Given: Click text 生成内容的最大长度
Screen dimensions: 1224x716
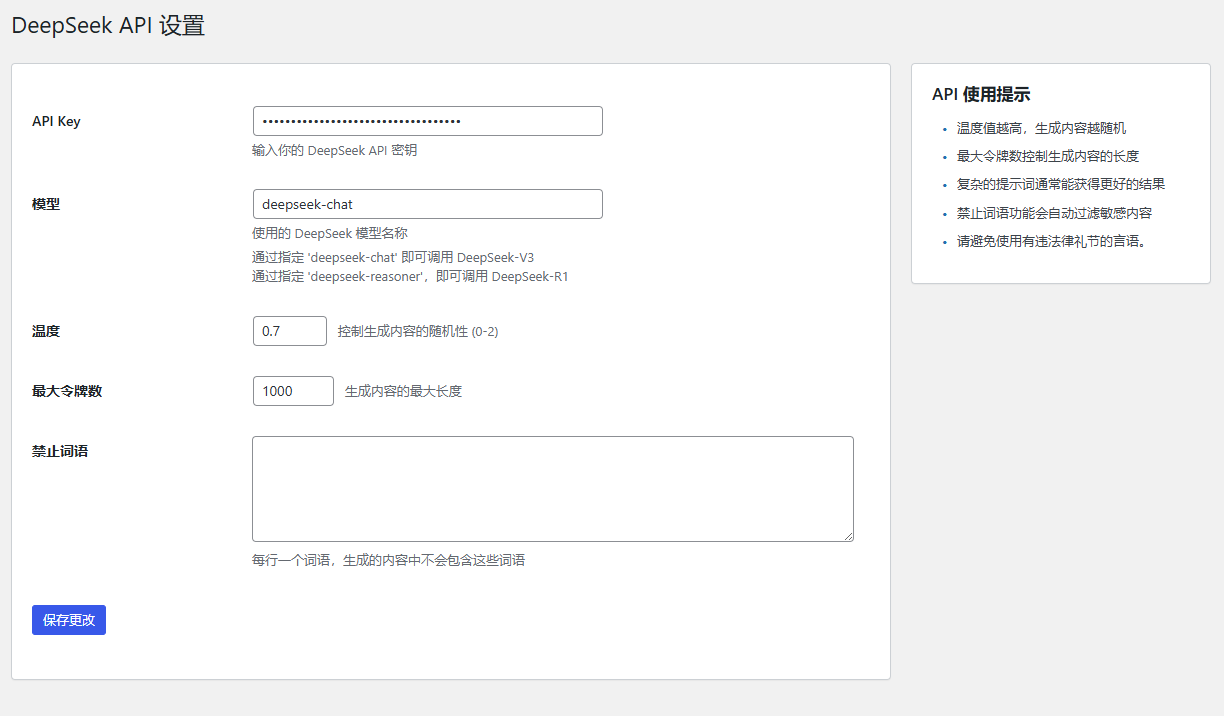Looking at the screenshot, I should point(403,391).
